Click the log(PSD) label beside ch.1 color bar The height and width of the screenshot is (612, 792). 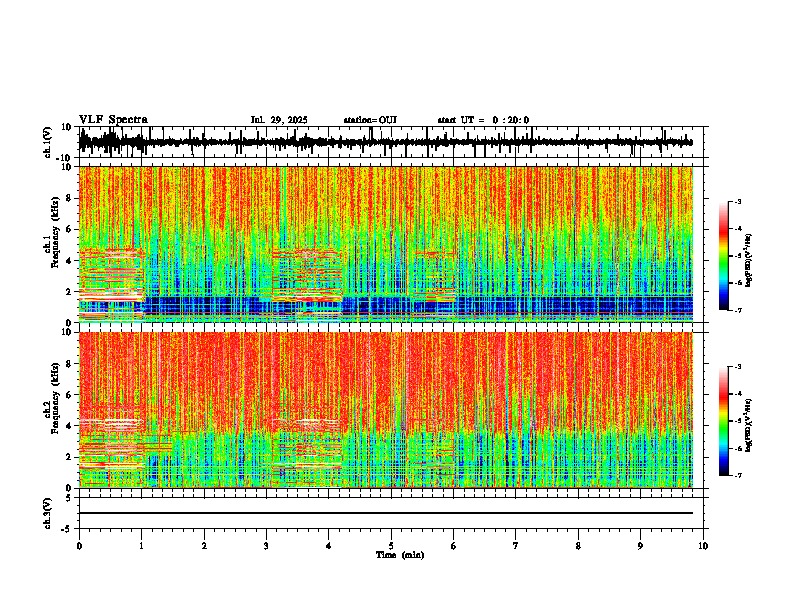[749, 261]
